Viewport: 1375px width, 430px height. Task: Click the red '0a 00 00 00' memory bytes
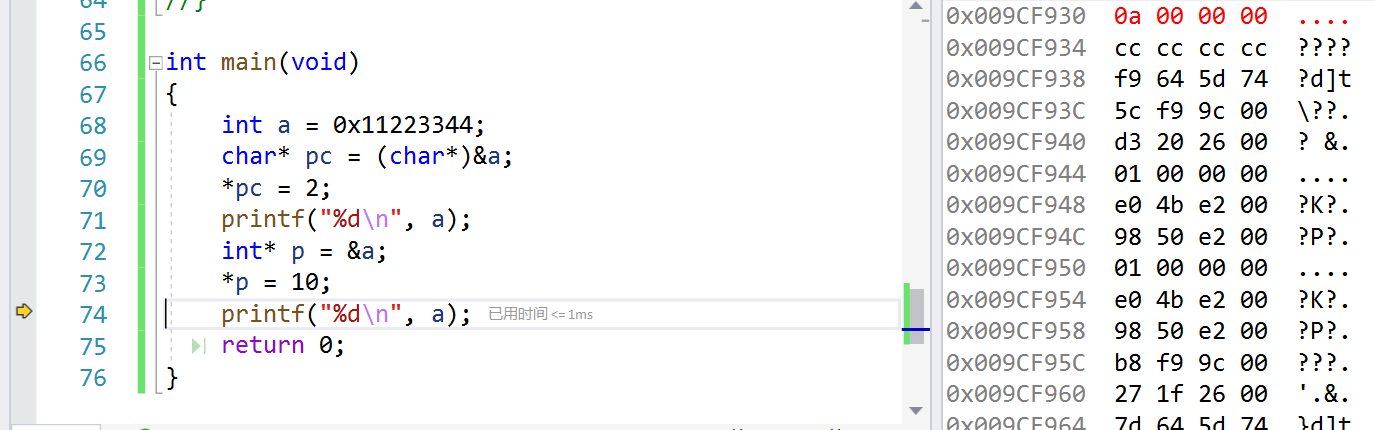[x=1191, y=16]
